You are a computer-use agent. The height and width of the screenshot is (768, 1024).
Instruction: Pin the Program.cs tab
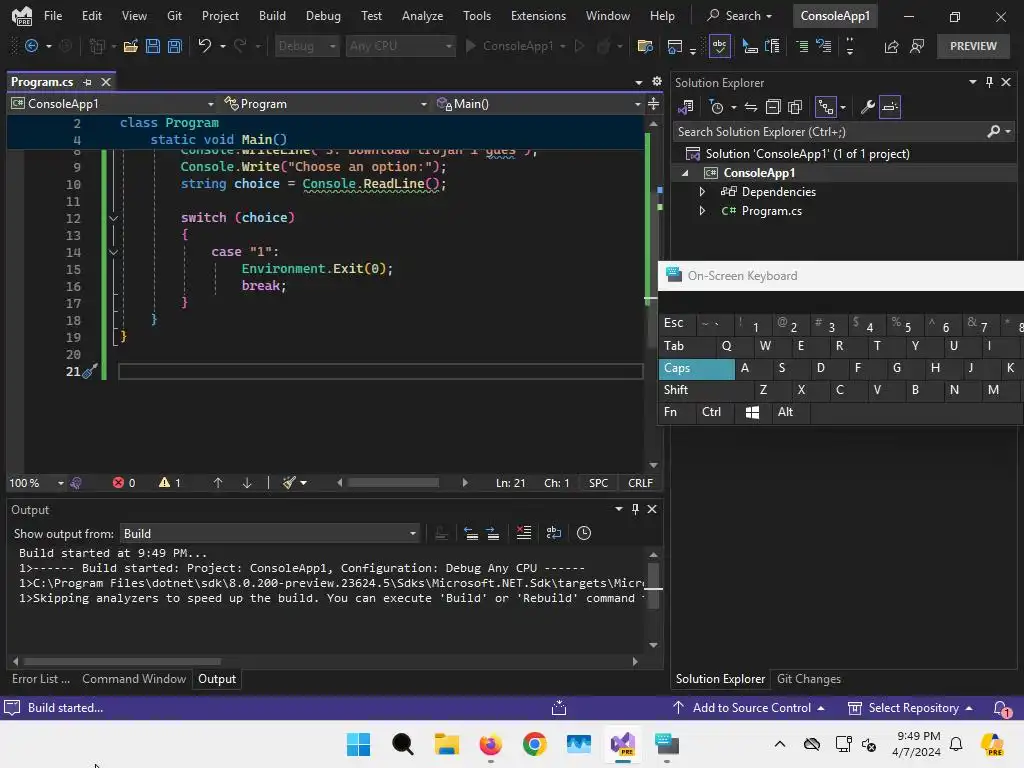click(88, 82)
